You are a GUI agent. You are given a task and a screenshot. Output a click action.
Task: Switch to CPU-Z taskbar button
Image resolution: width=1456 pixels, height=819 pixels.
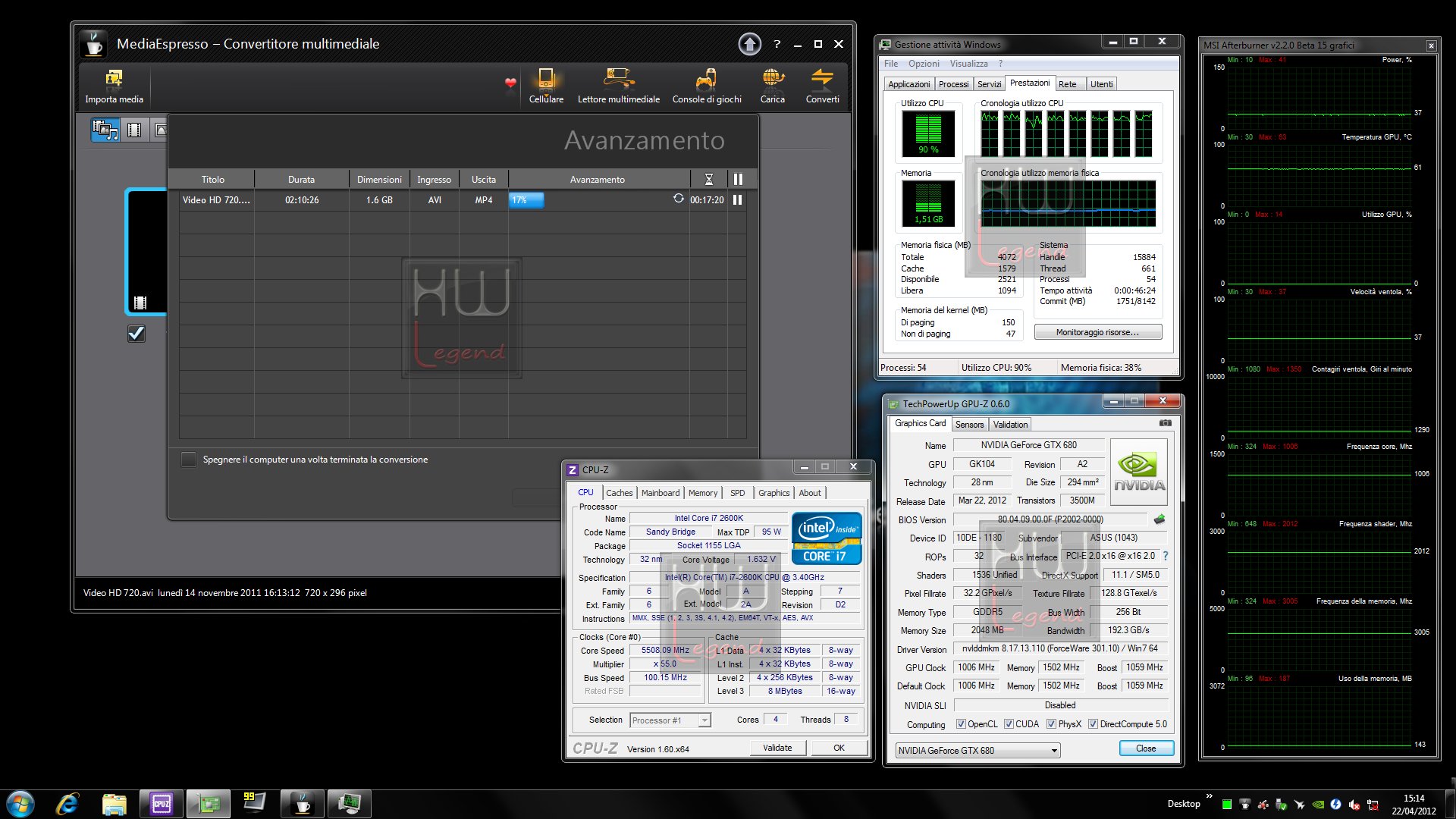click(162, 804)
